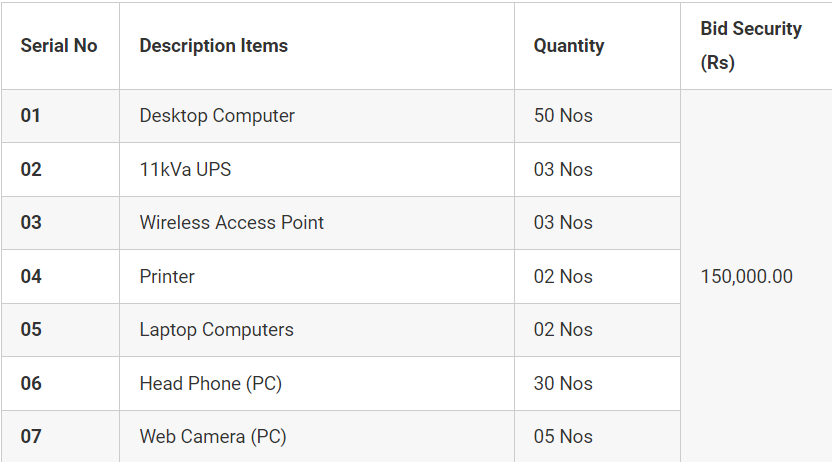Click the 50 Nos quantity cell

pyautogui.click(x=563, y=116)
